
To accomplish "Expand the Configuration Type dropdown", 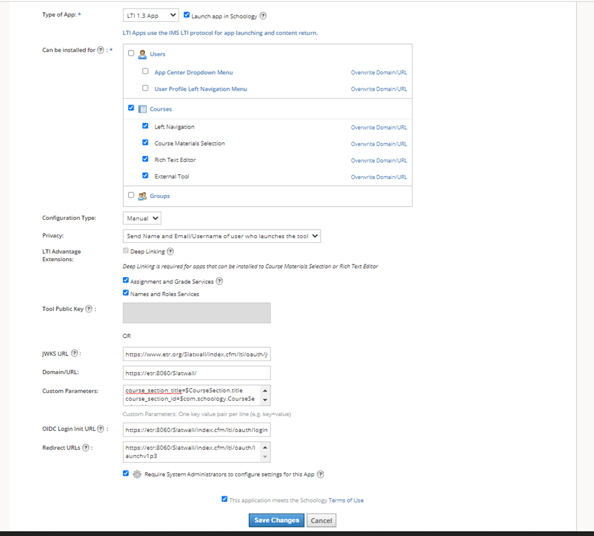I will (142, 218).
